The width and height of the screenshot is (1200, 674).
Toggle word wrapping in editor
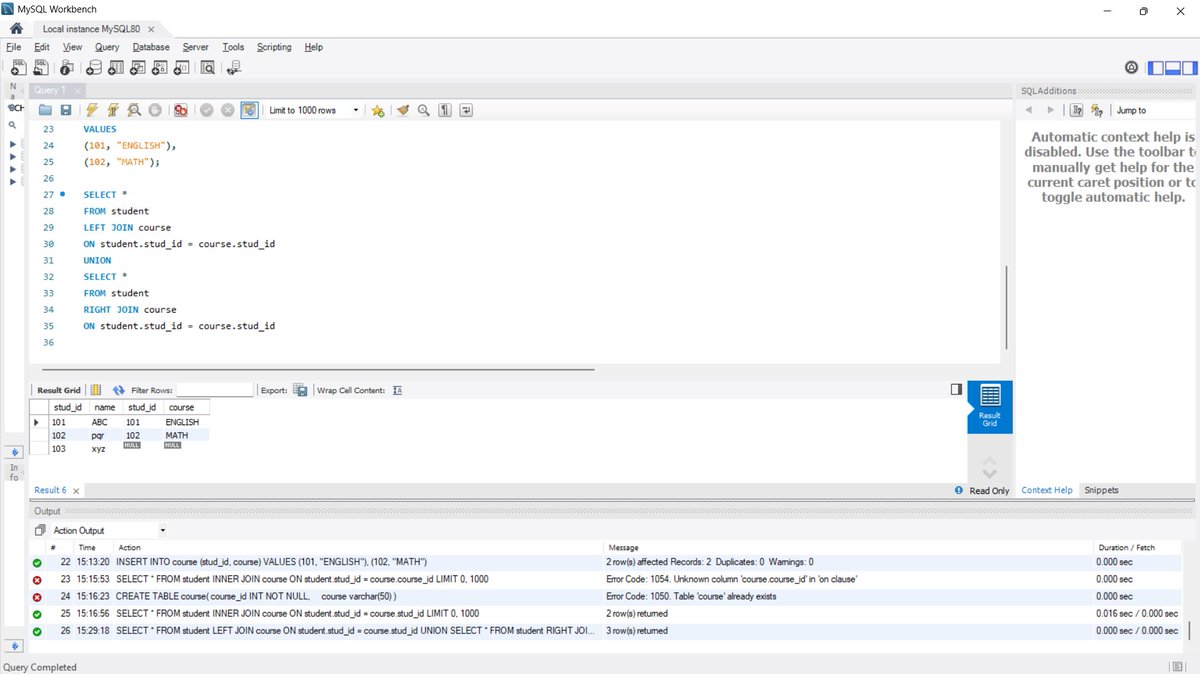(x=466, y=110)
